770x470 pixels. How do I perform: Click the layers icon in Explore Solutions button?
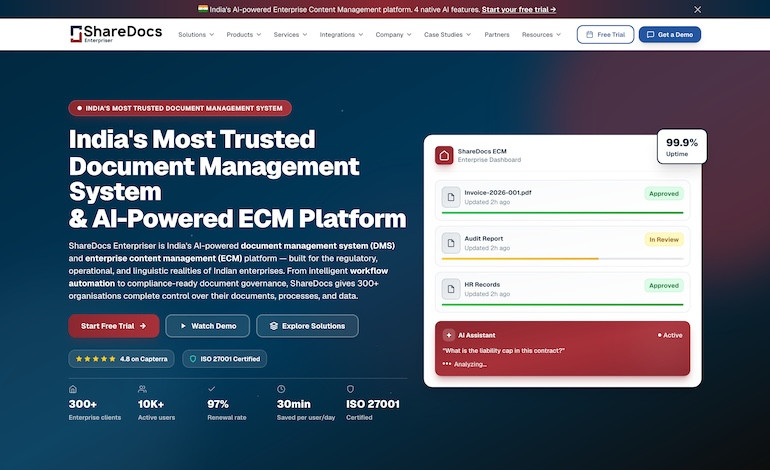[274, 326]
